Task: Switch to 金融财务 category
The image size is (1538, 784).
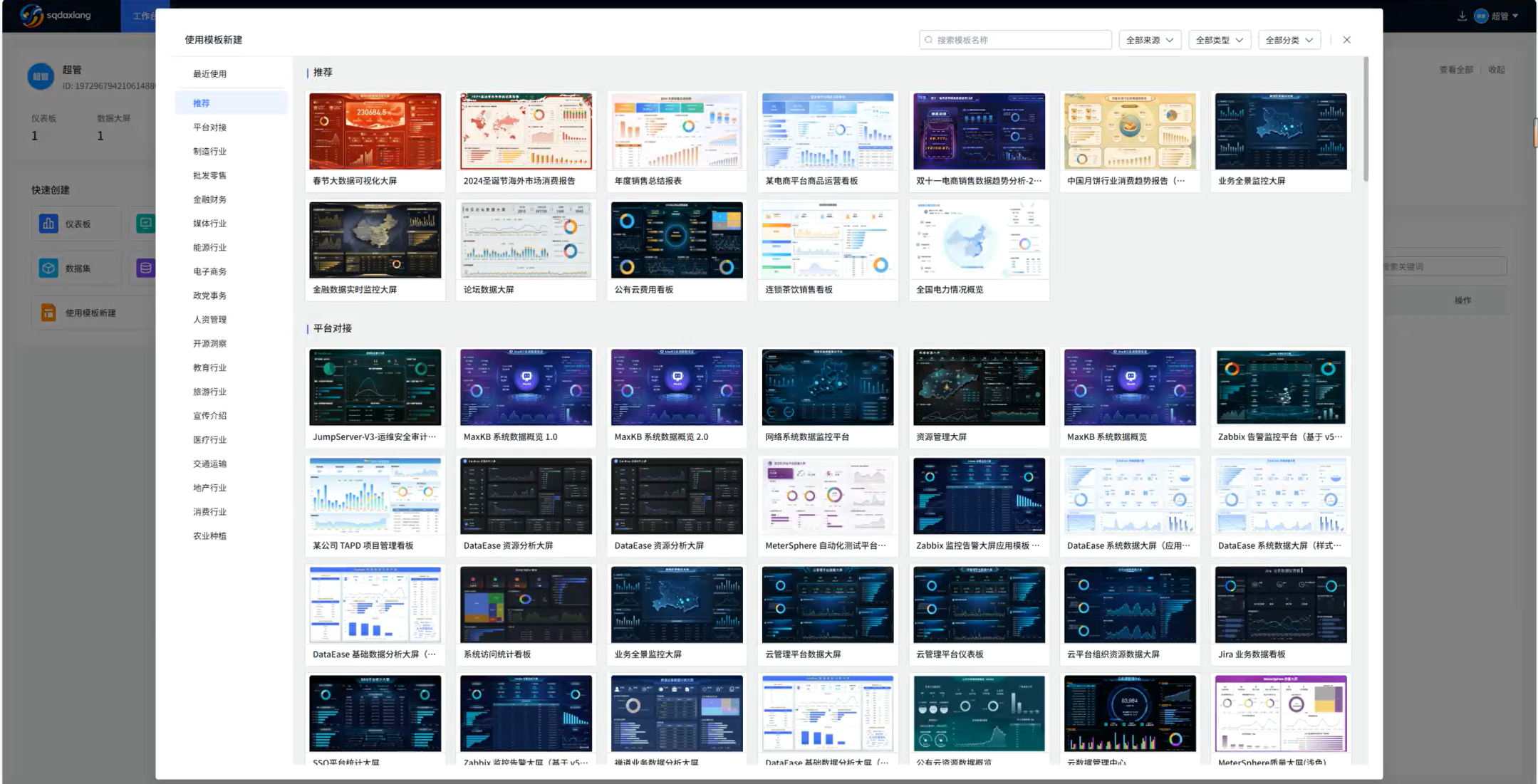Action: coord(209,199)
